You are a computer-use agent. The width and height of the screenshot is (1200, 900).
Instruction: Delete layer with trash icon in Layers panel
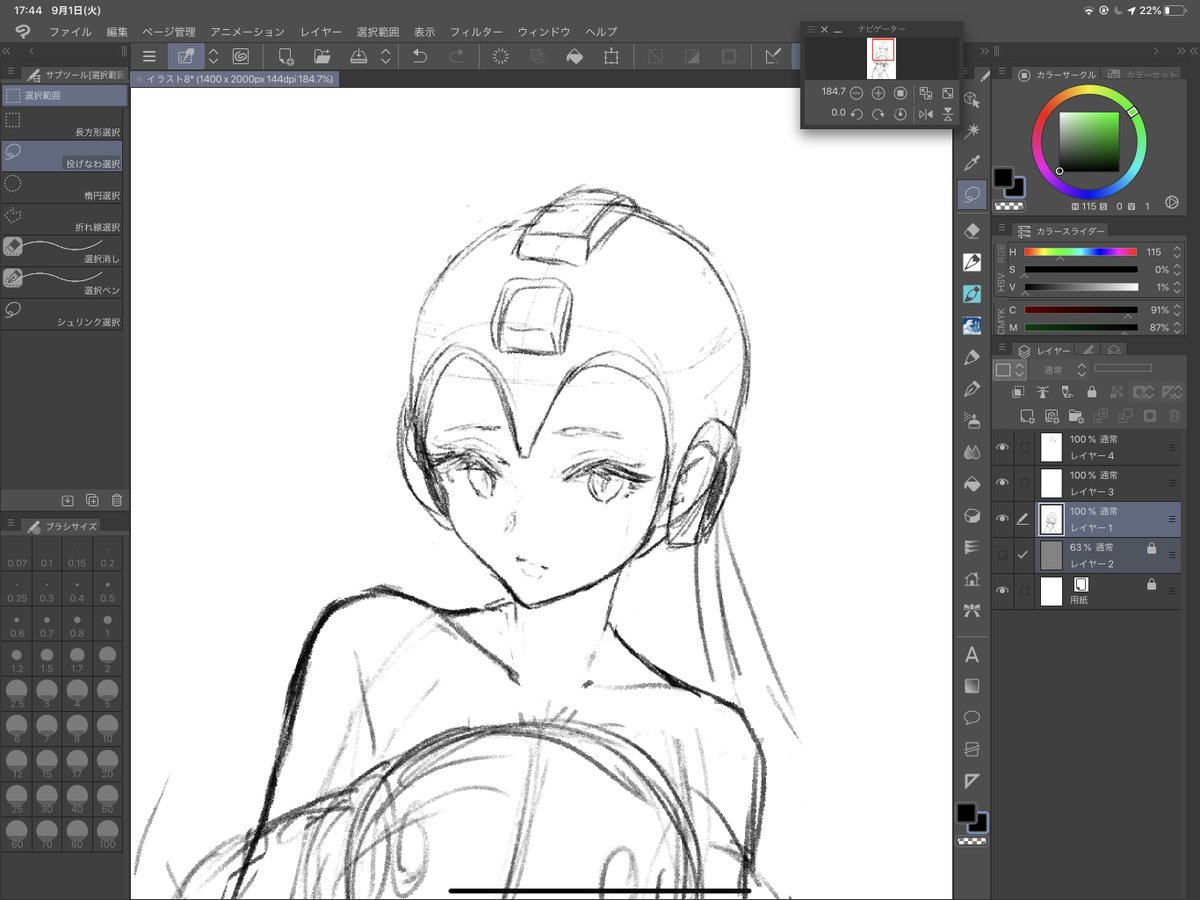(x=1172, y=415)
